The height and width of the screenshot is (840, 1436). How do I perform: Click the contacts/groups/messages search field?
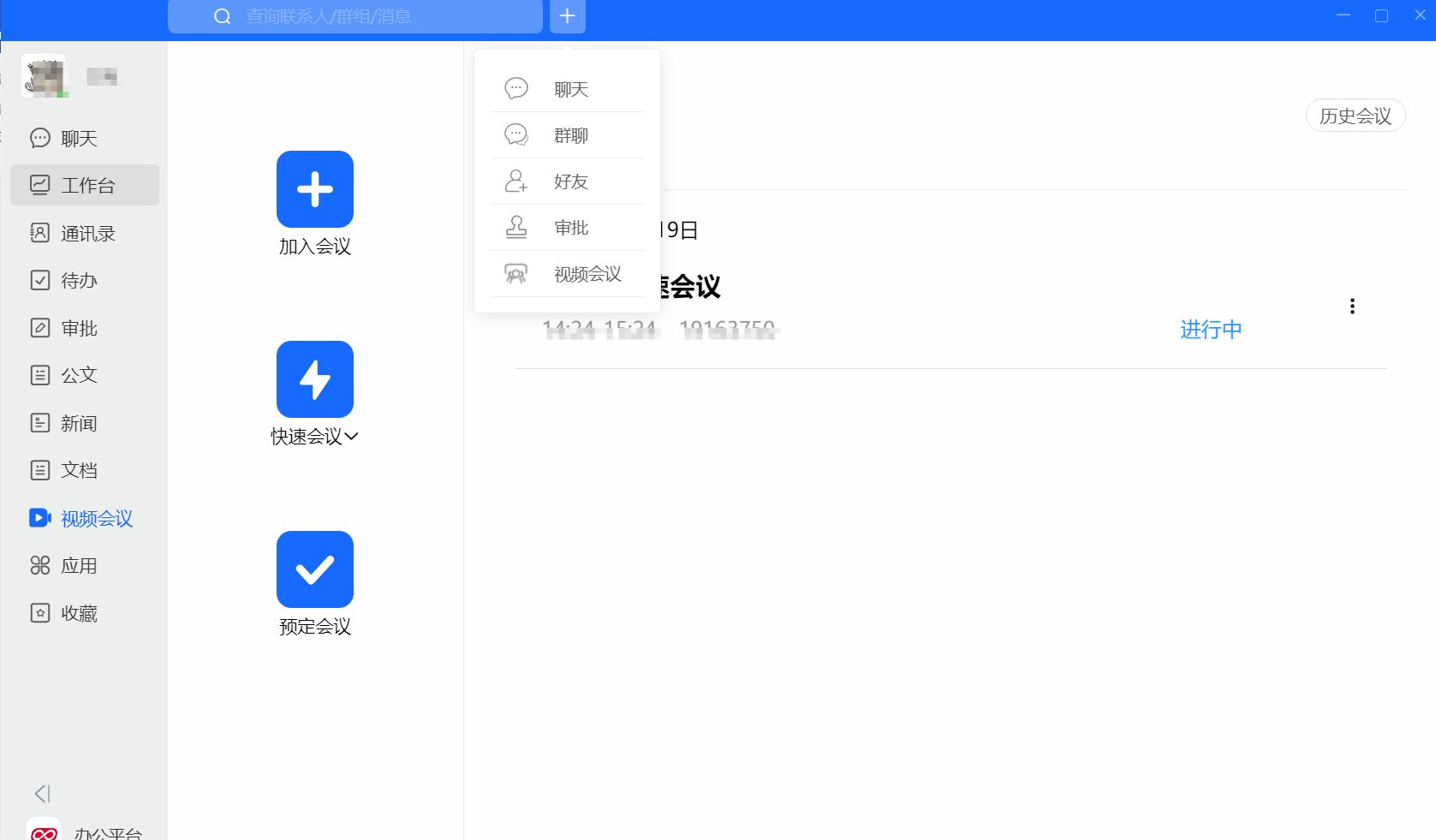368,16
